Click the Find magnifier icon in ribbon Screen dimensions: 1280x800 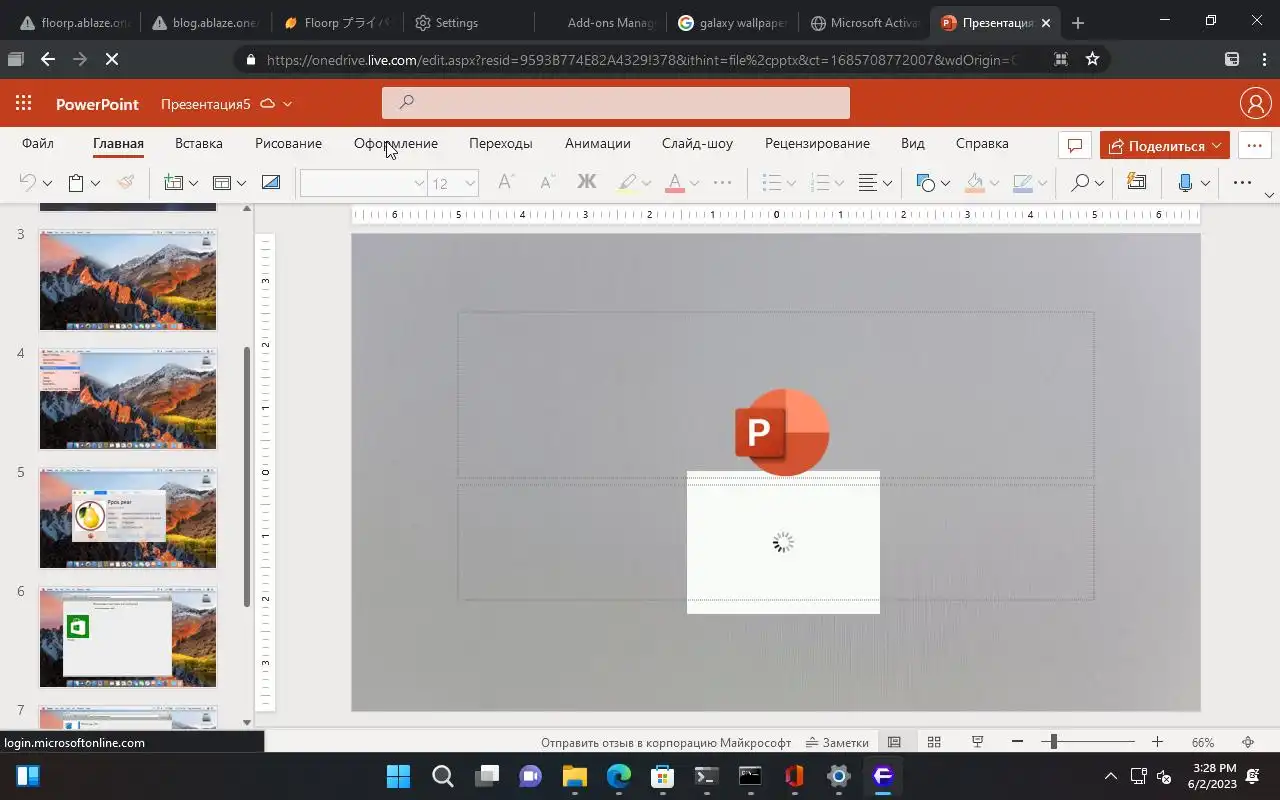click(1080, 183)
